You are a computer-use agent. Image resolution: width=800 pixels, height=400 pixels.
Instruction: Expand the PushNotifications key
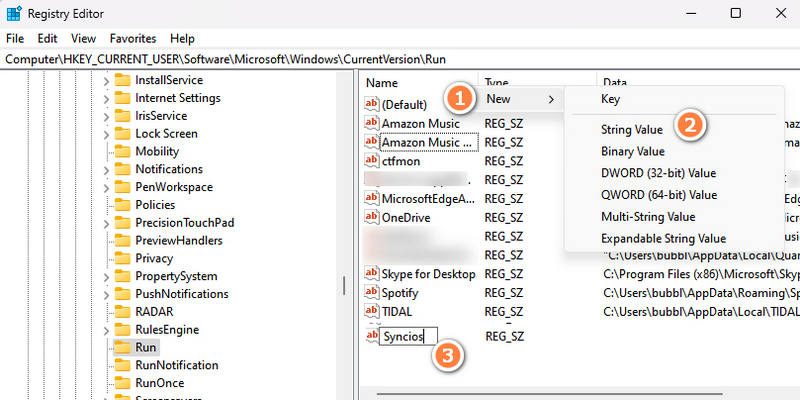click(106, 295)
